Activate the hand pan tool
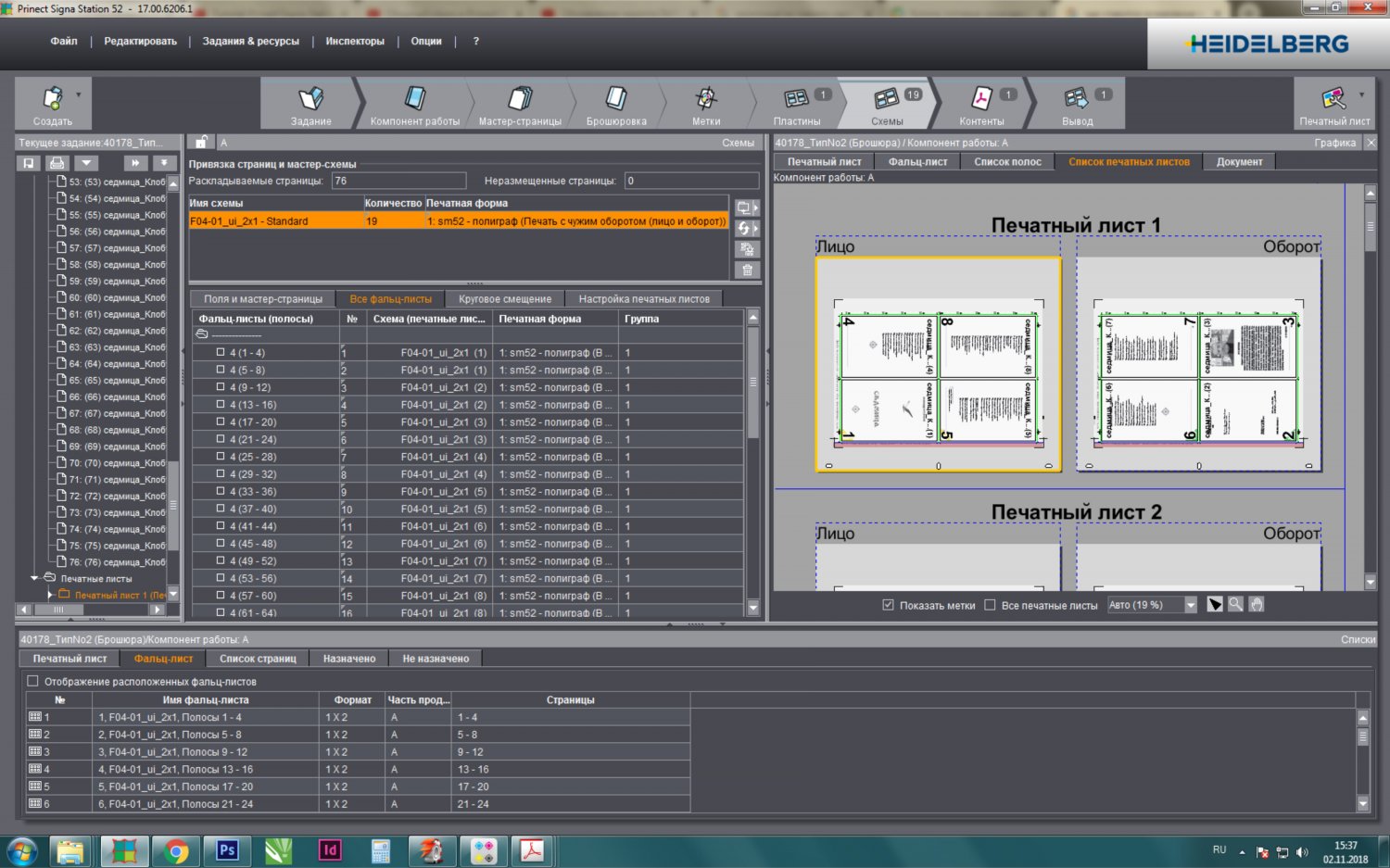 [x=1257, y=605]
